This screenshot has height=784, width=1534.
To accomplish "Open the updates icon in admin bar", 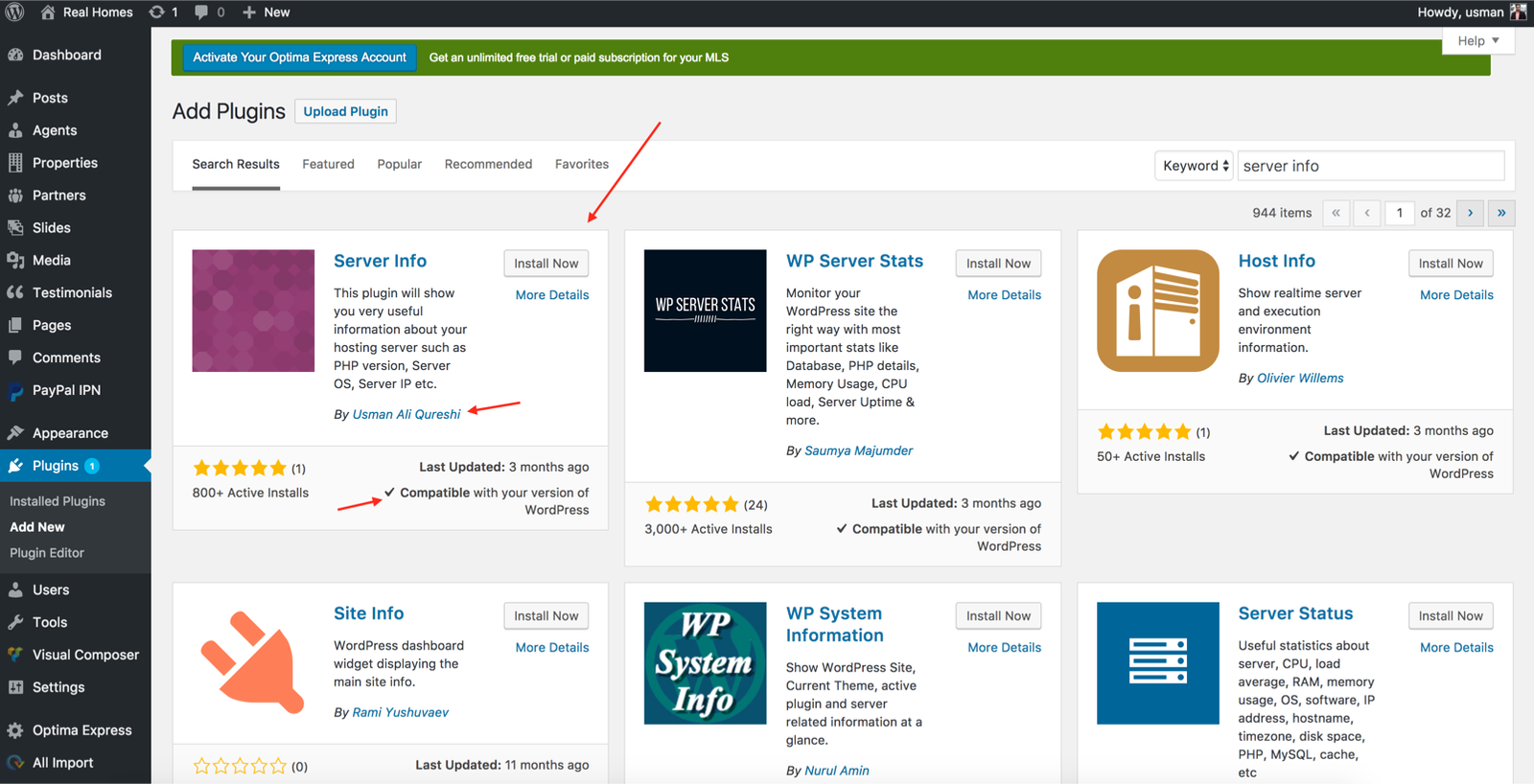I will click(x=156, y=12).
